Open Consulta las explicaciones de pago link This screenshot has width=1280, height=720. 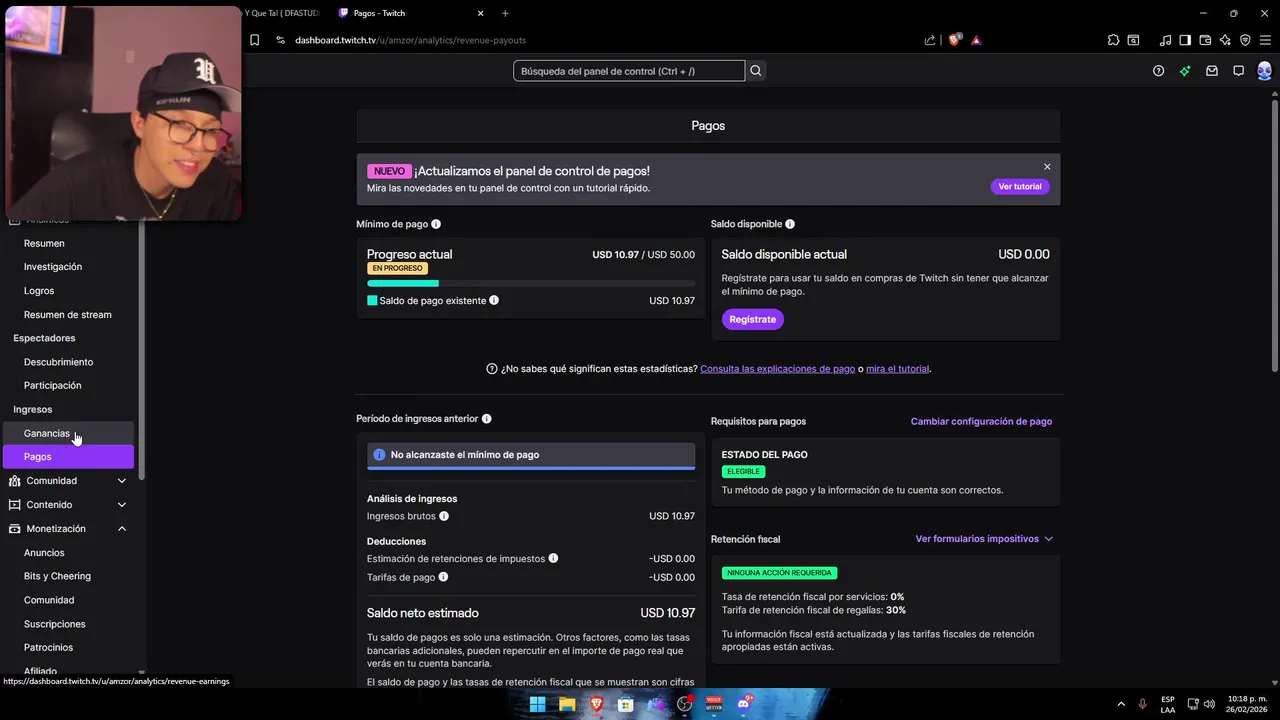(777, 369)
